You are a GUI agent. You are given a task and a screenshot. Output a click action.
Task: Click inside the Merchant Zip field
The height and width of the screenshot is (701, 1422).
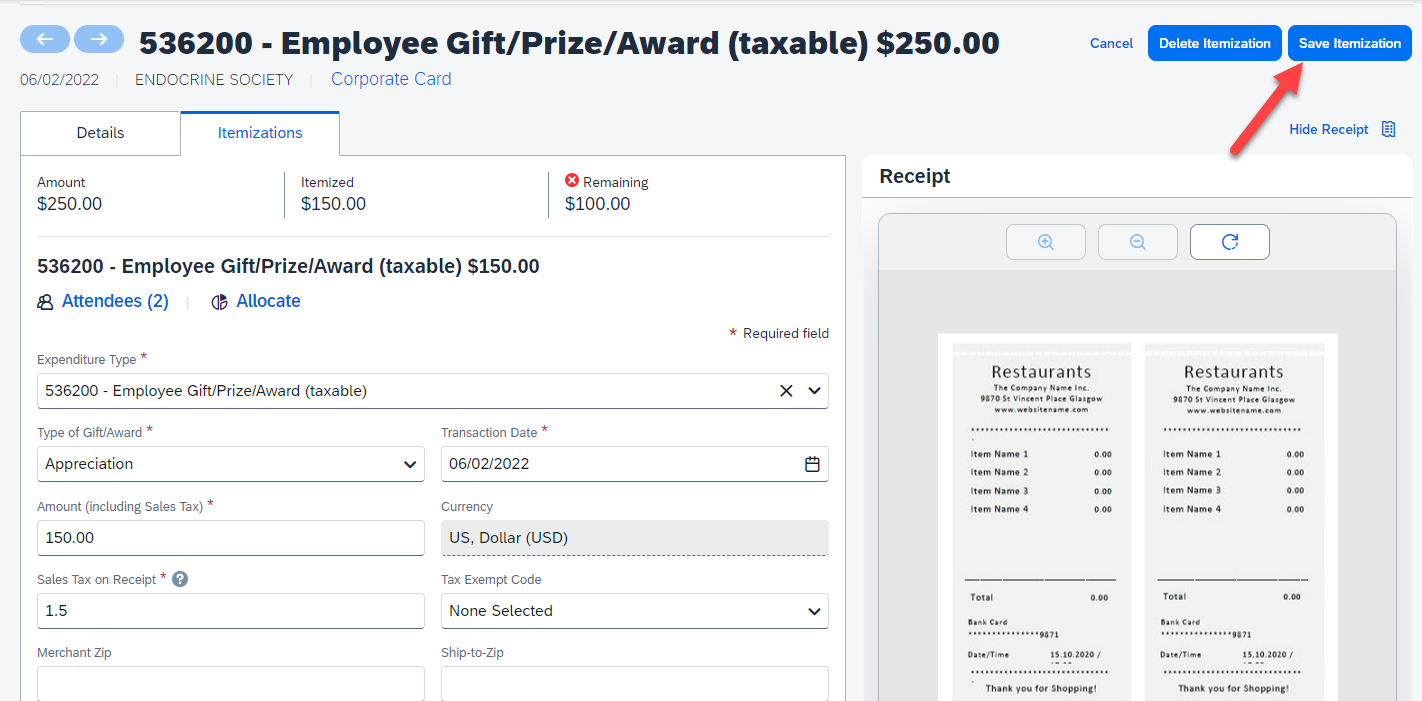click(230, 684)
